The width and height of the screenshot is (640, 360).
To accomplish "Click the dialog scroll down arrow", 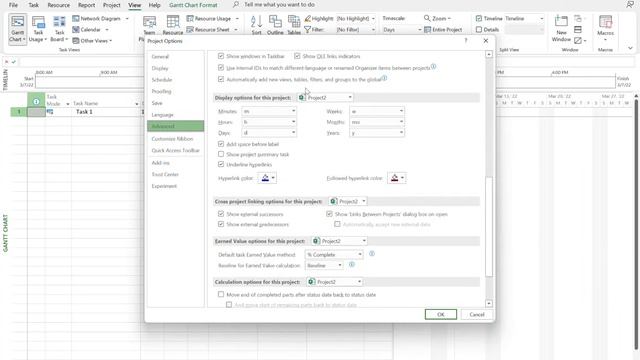I will (489, 303).
